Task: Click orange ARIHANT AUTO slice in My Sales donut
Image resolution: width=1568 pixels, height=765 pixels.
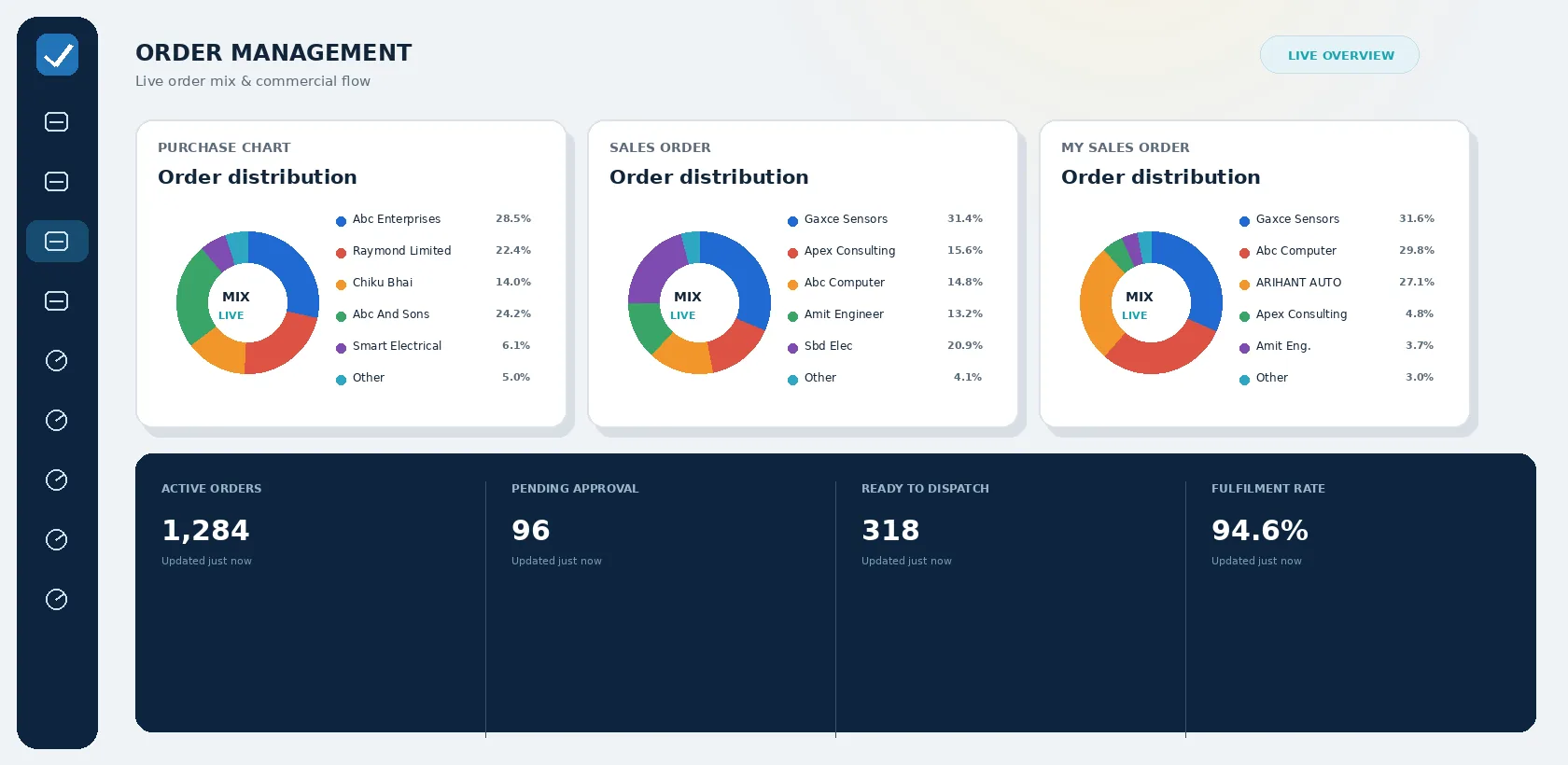Action: click(x=1098, y=303)
